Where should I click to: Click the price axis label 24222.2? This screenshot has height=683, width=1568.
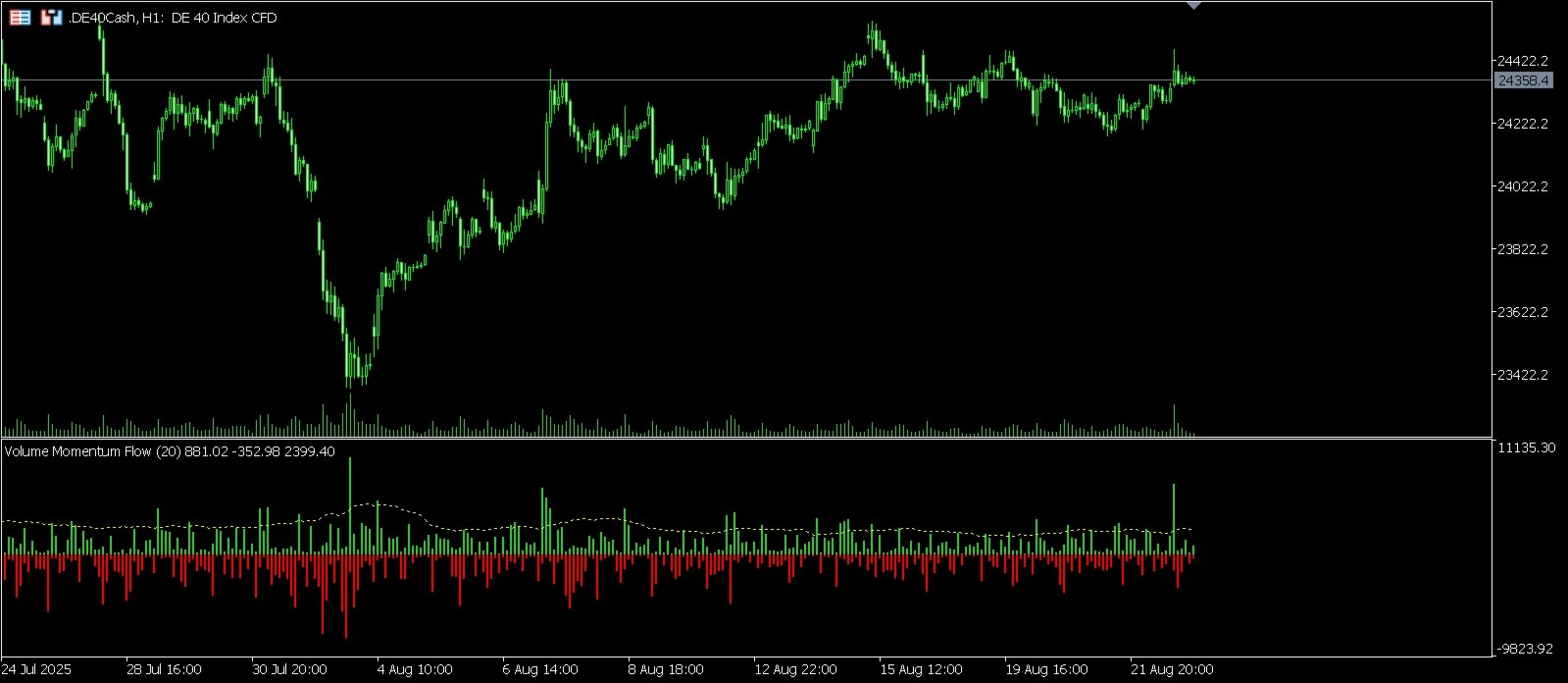[1523, 124]
